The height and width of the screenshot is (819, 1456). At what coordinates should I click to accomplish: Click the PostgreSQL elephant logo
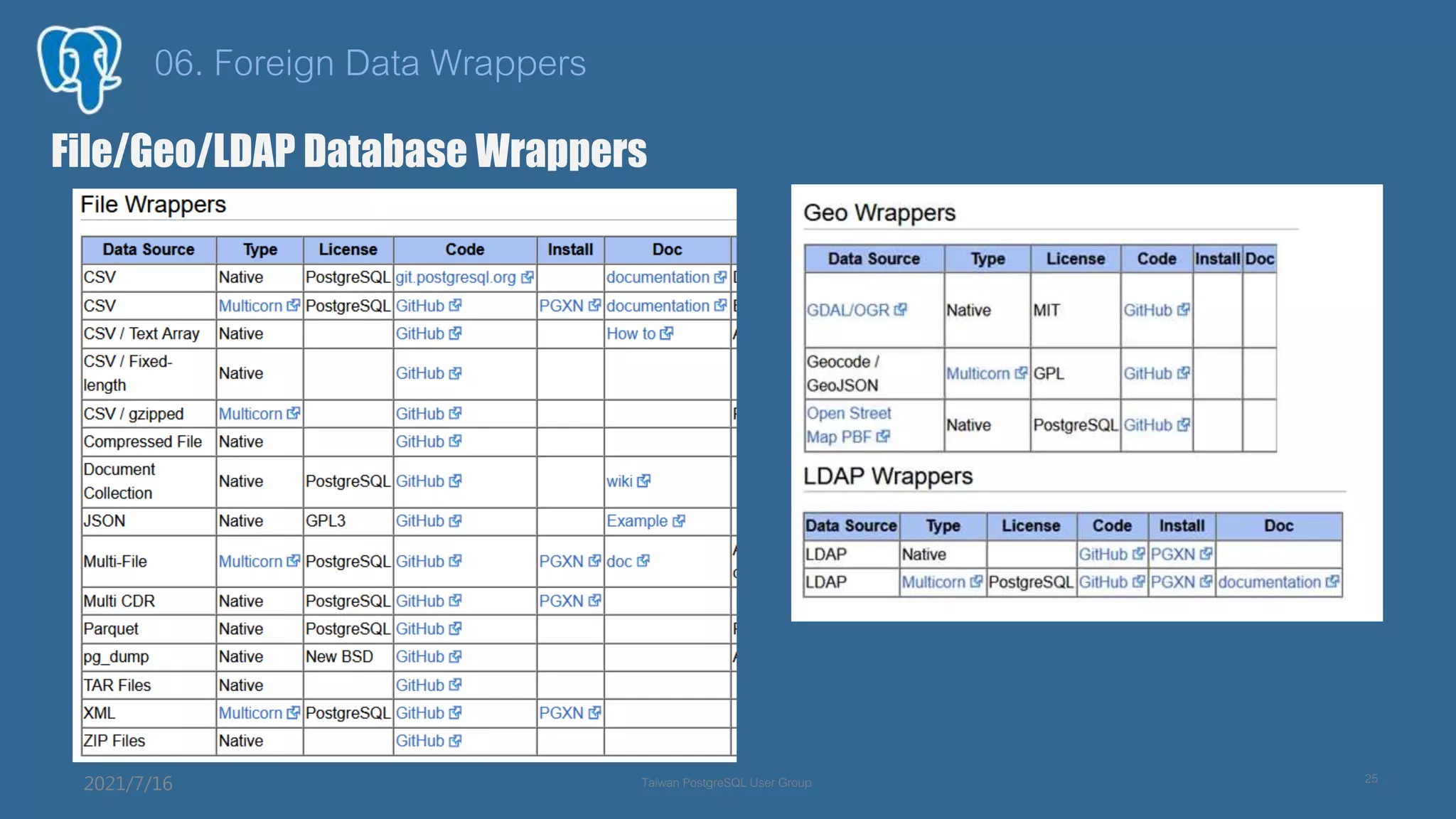click(80, 69)
